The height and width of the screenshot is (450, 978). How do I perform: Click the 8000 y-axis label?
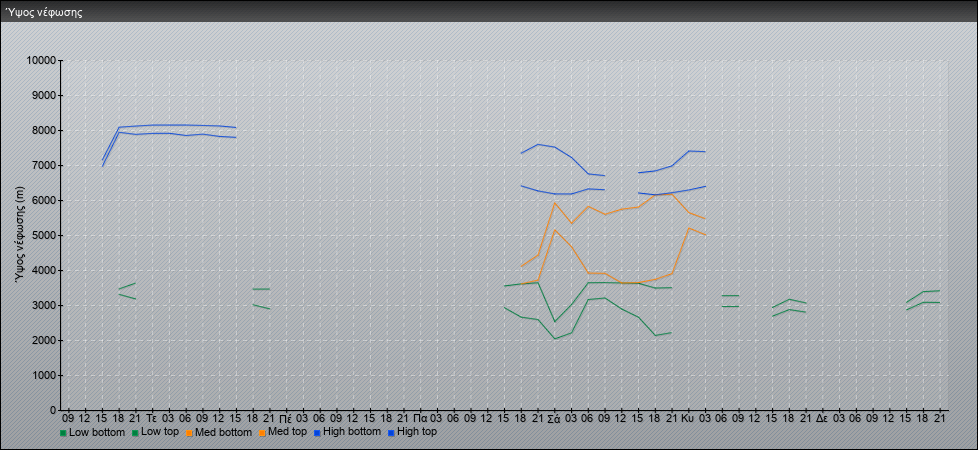point(44,131)
